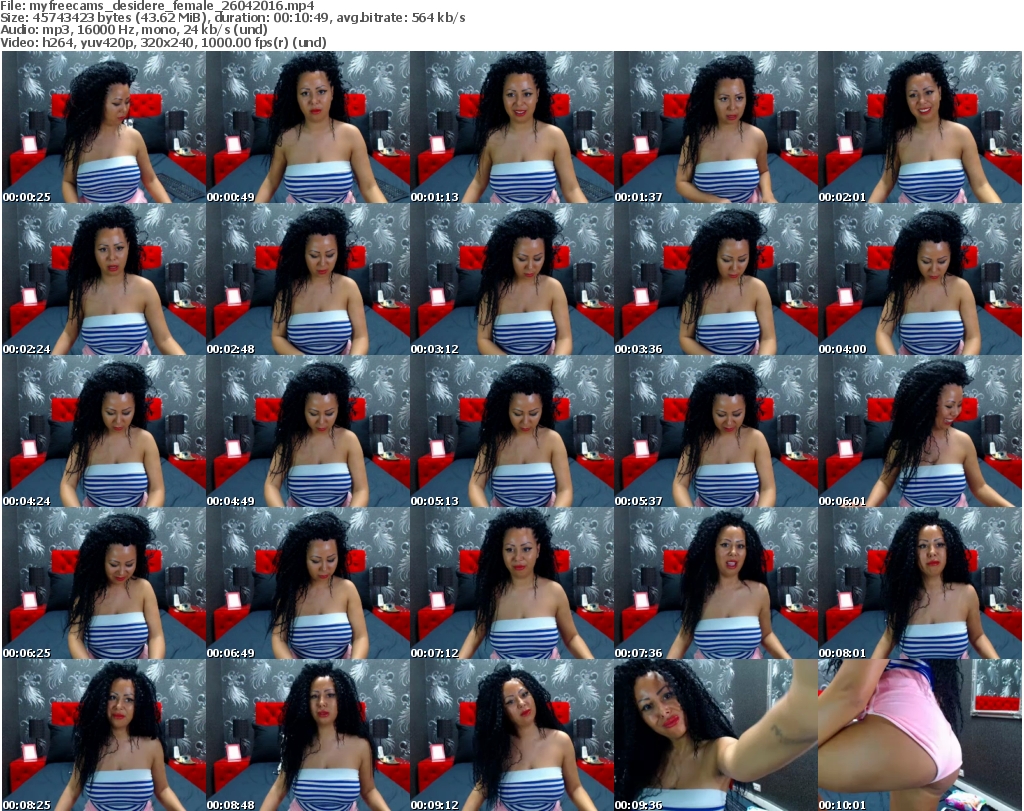
Task: Click the 'File:' name line in the header
Action: coord(157,5)
